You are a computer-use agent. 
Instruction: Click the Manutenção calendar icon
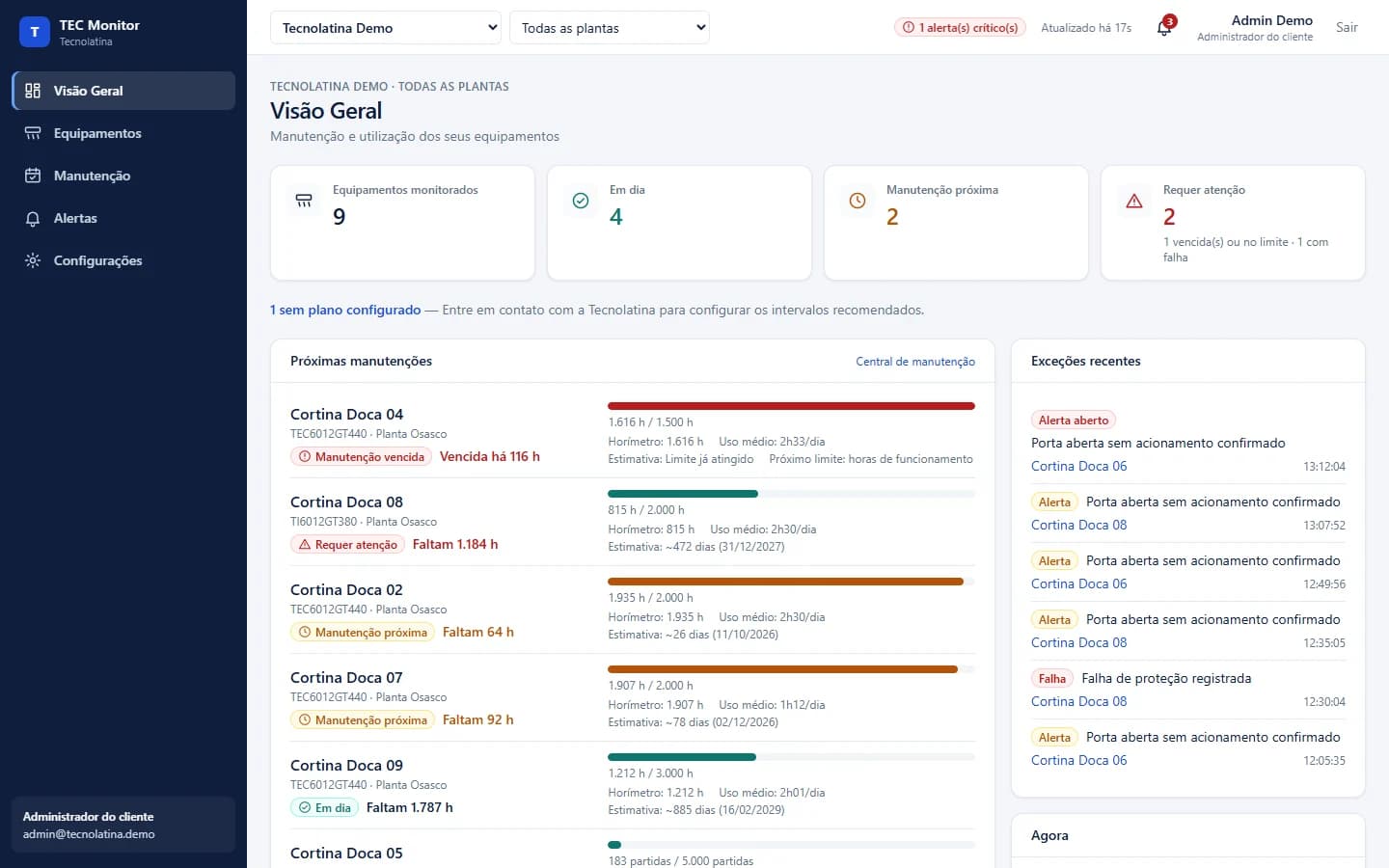(x=33, y=176)
